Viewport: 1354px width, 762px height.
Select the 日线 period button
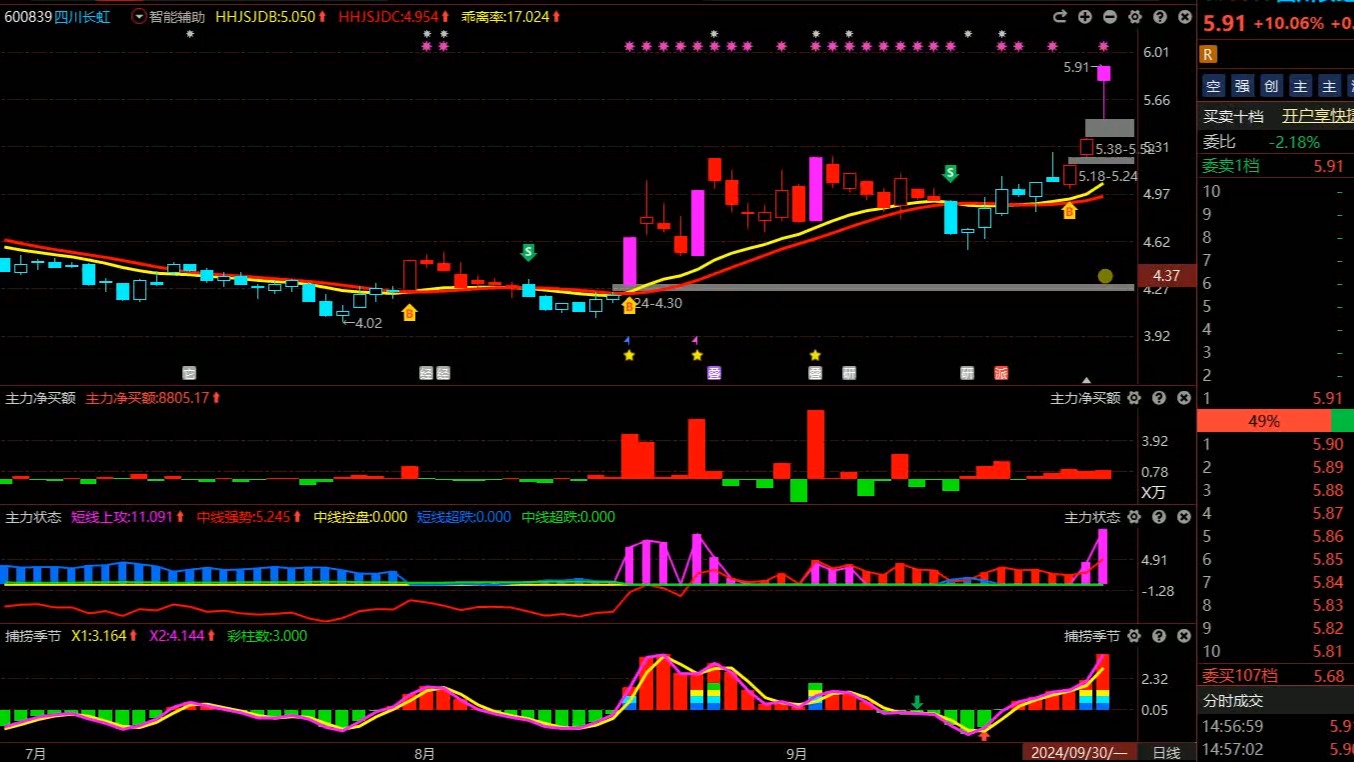tap(1166, 752)
